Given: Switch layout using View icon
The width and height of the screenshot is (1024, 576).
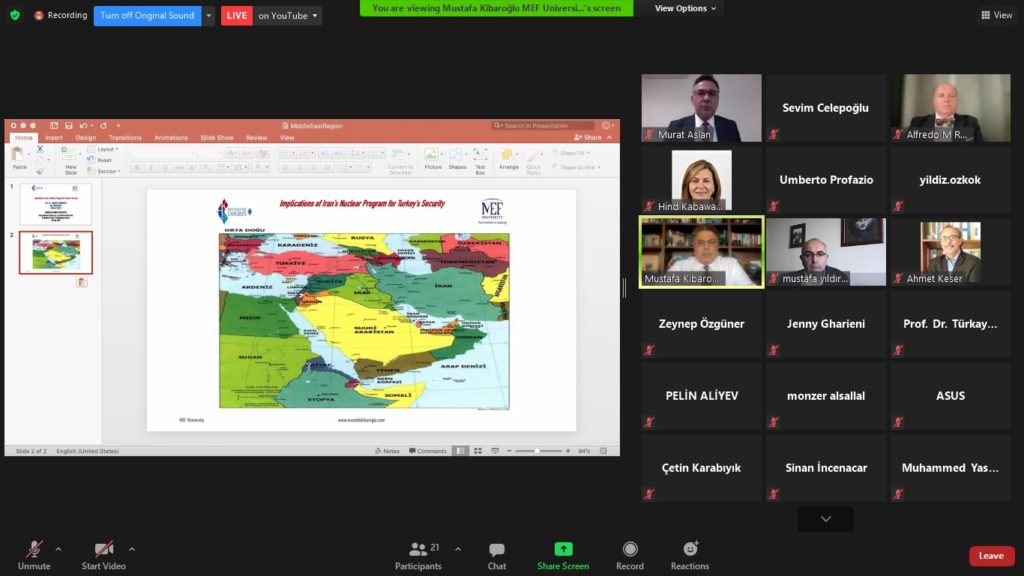Looking at the screenshot, I should [x=997, y=15].
